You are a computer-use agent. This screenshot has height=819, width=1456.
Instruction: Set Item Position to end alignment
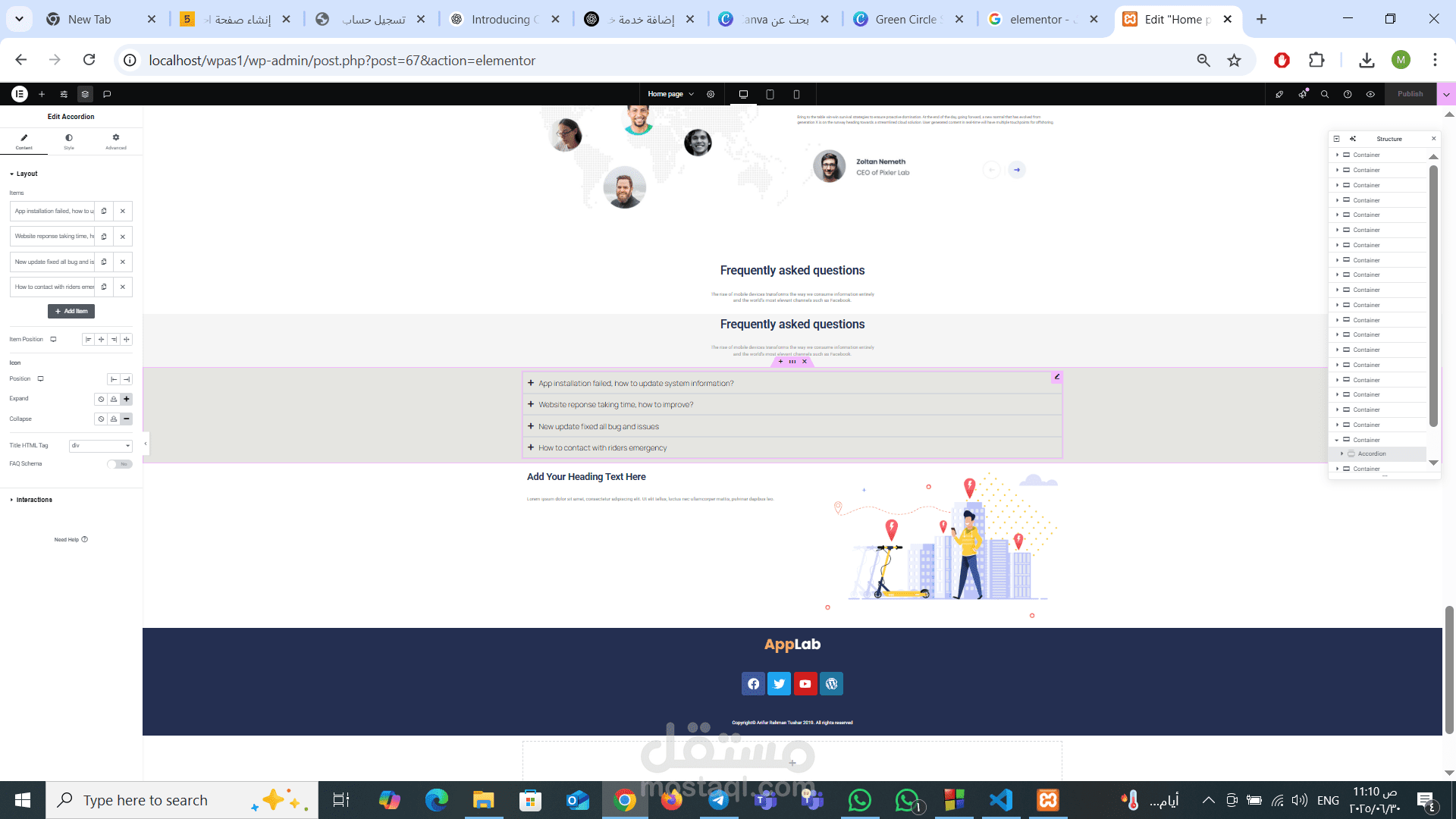coord(114,339)
